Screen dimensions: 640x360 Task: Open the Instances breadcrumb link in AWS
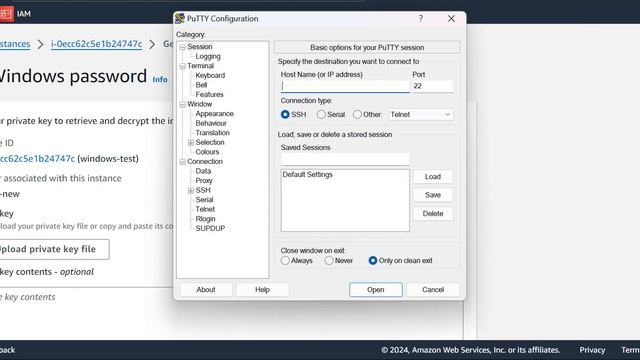point(15,44)
